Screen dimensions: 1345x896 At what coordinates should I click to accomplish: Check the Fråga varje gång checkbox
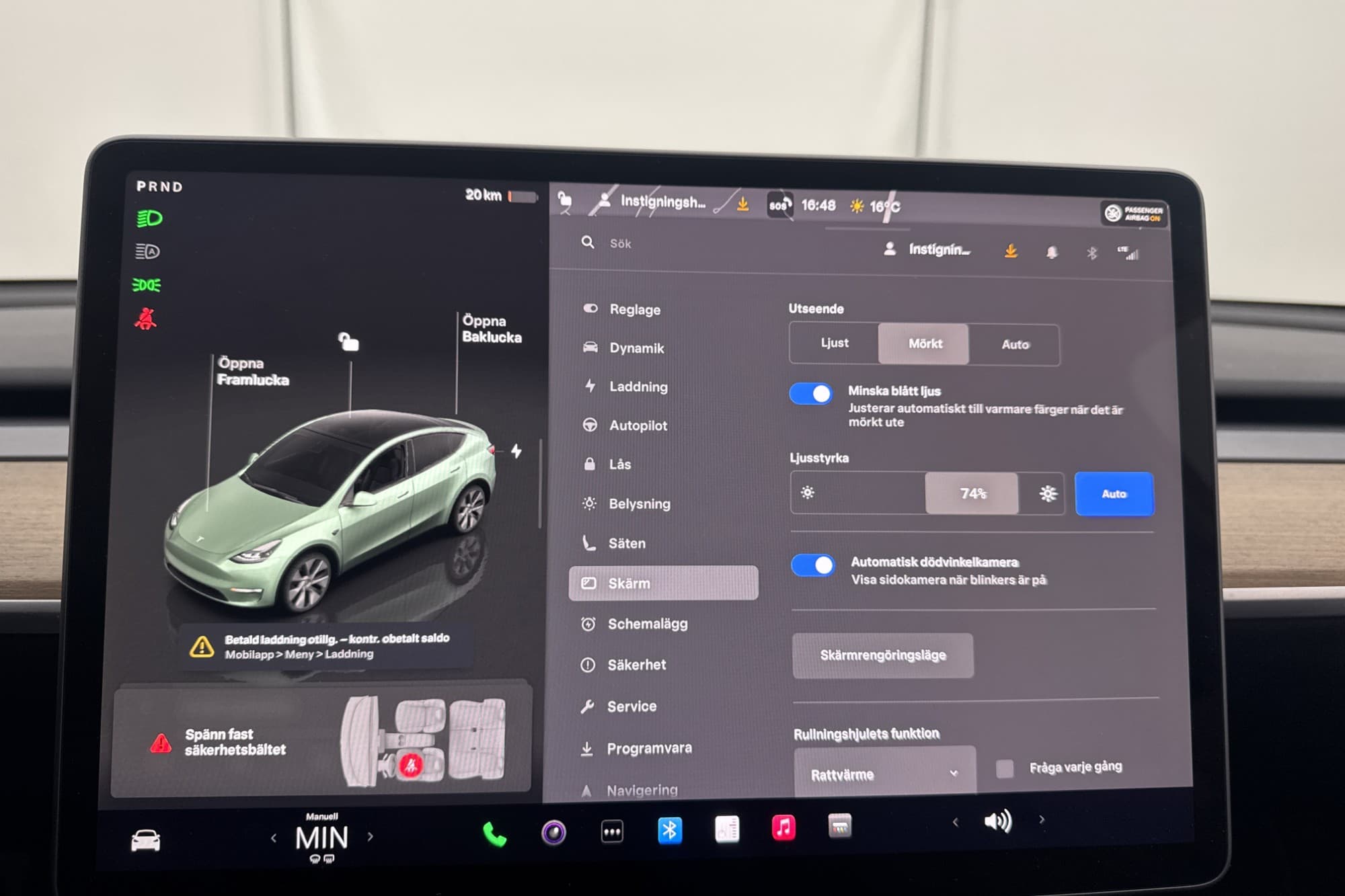click(1005, 768)
